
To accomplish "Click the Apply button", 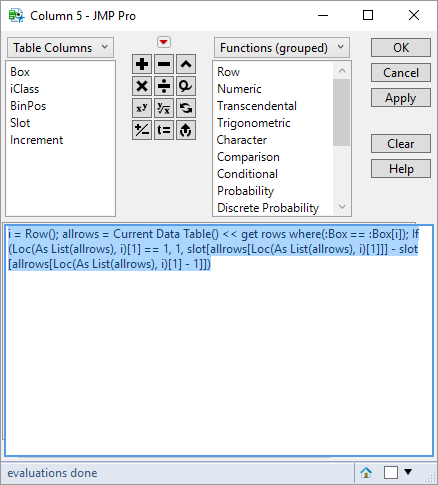I will (x=401, y=98).
